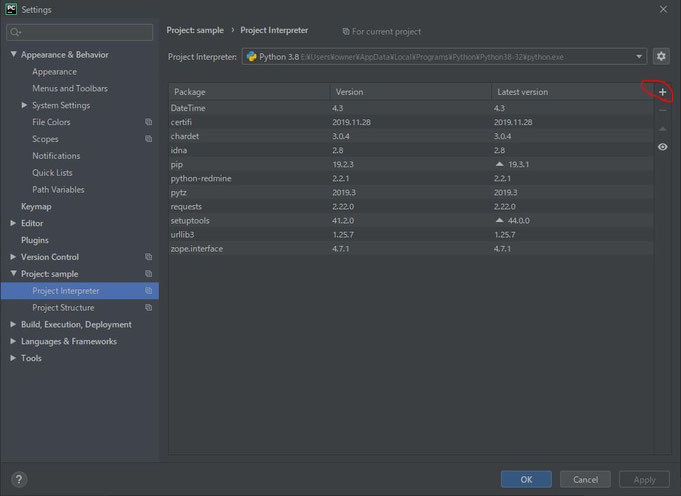The height and width of the screenshot is (496, 681).
Task: Click the help question mark icon
Action: coord(19,479)
